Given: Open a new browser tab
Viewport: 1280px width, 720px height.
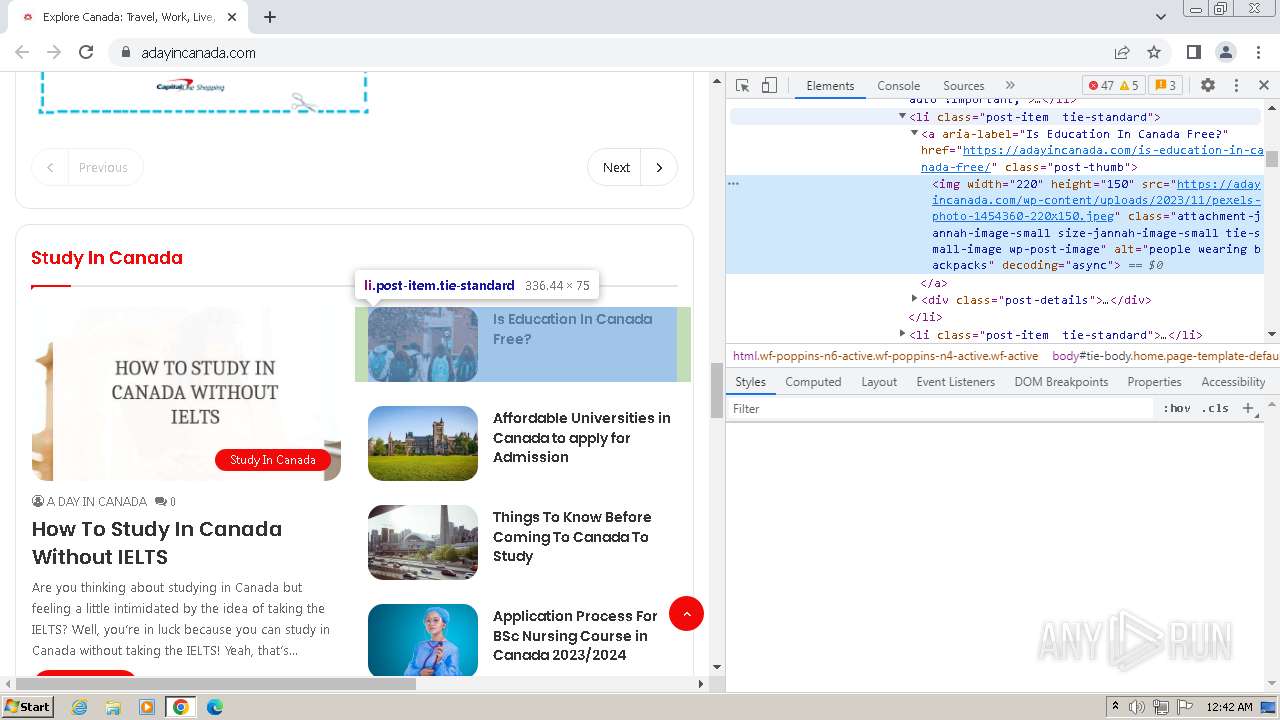Looking at the screenshot, I should pos(269,17).
